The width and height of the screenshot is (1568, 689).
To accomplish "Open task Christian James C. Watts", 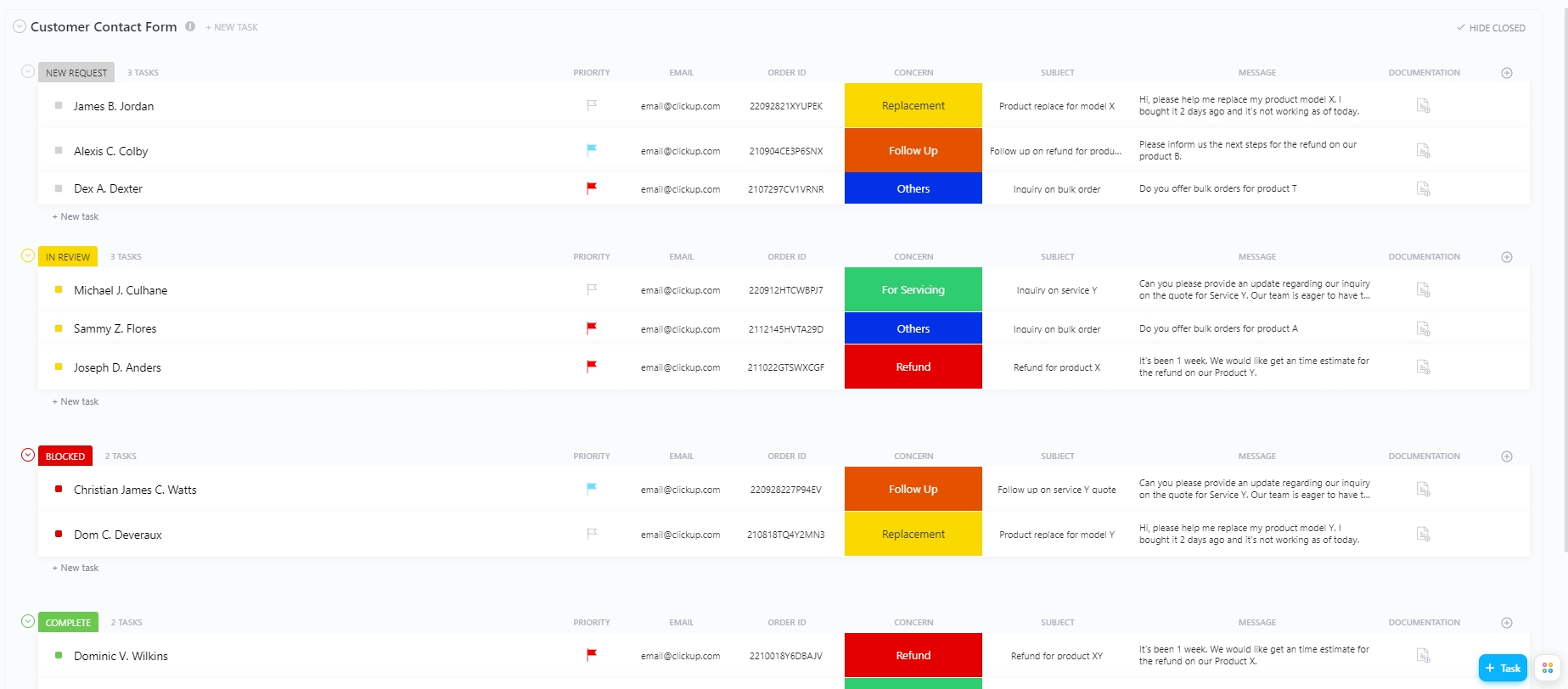I will (x=135, y=490).
